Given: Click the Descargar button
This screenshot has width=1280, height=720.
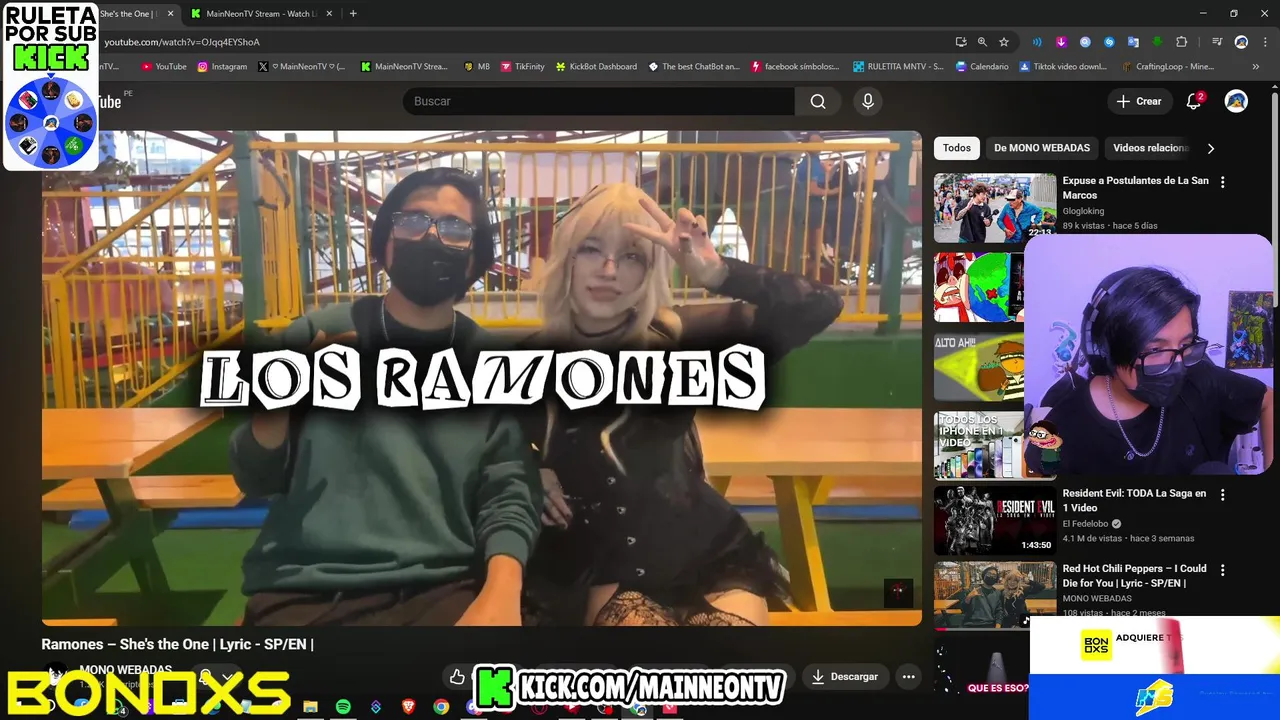Looking at the screenshot, I should [845, 677].
